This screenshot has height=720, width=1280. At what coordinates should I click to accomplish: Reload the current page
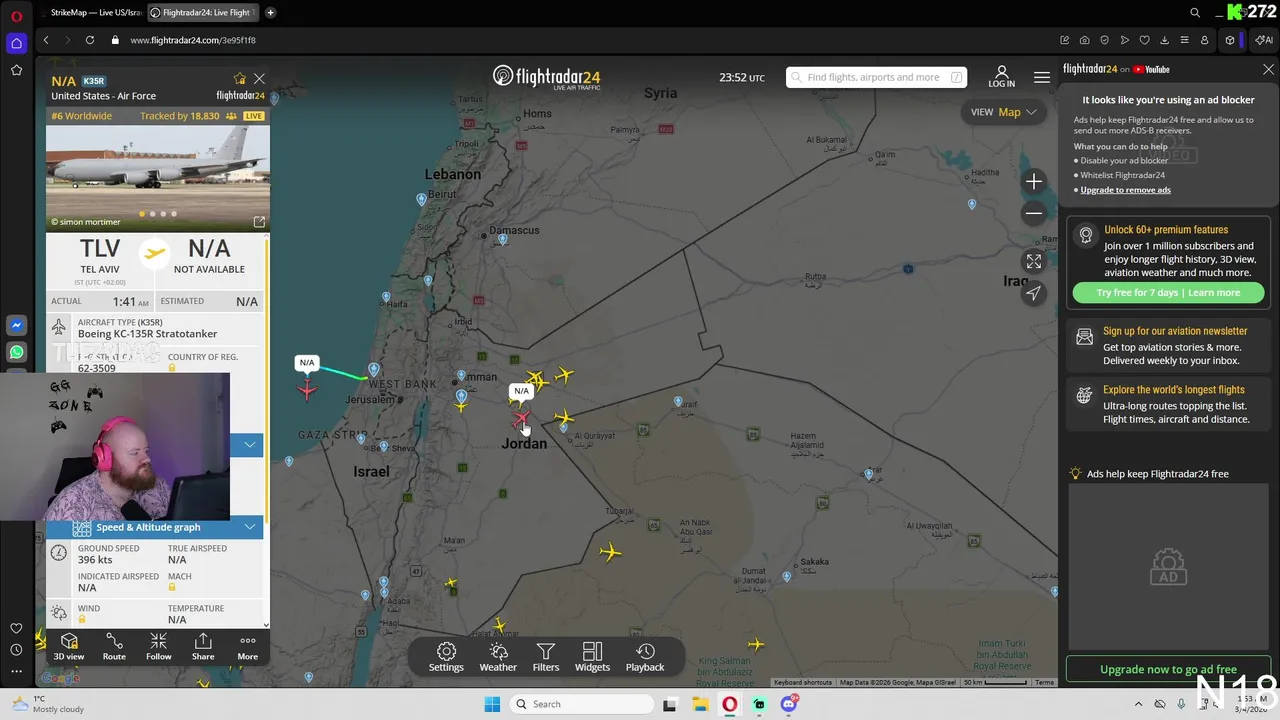click(90, 40)
